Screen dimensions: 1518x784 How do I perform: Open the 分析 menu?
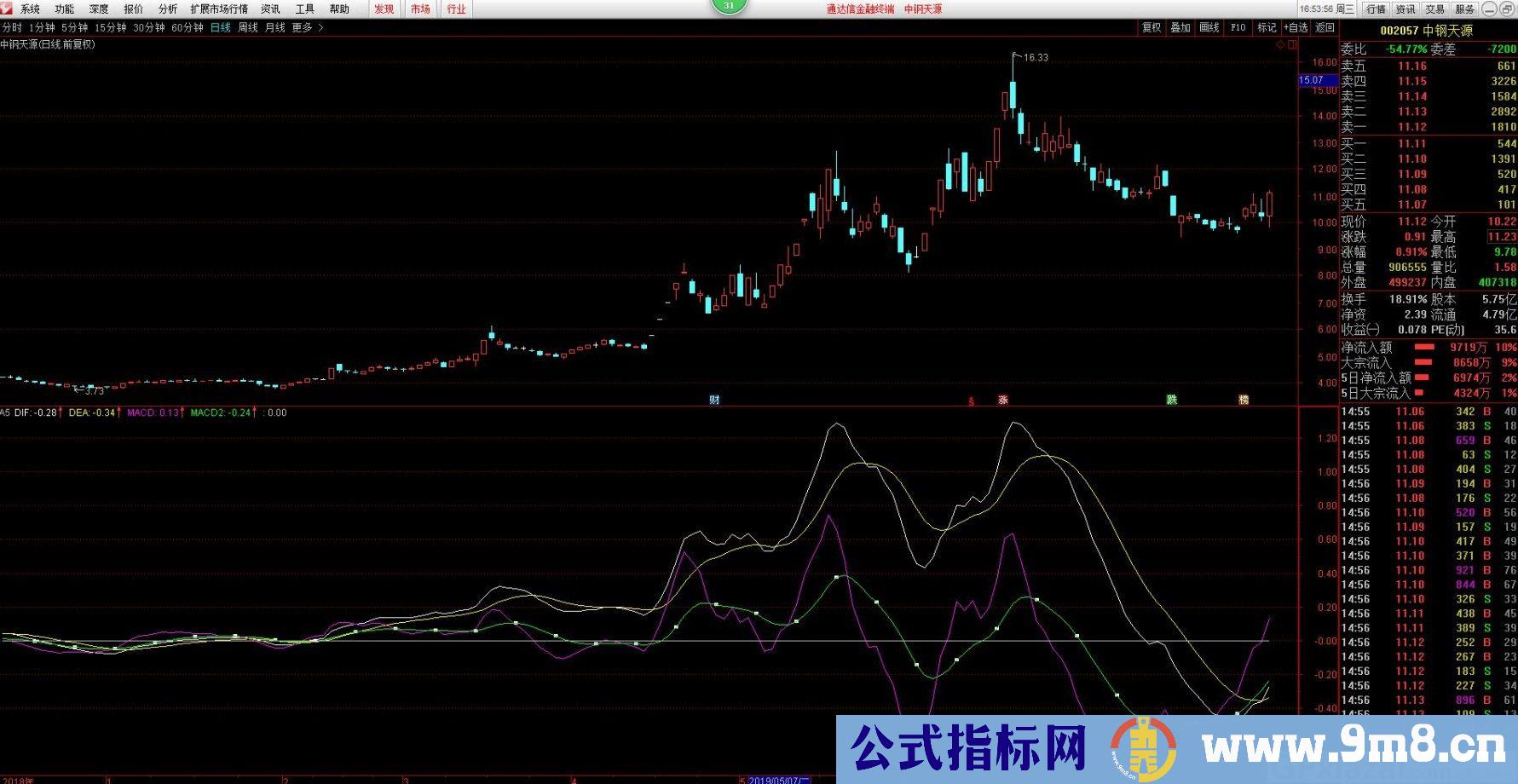(x=168, y=9)
